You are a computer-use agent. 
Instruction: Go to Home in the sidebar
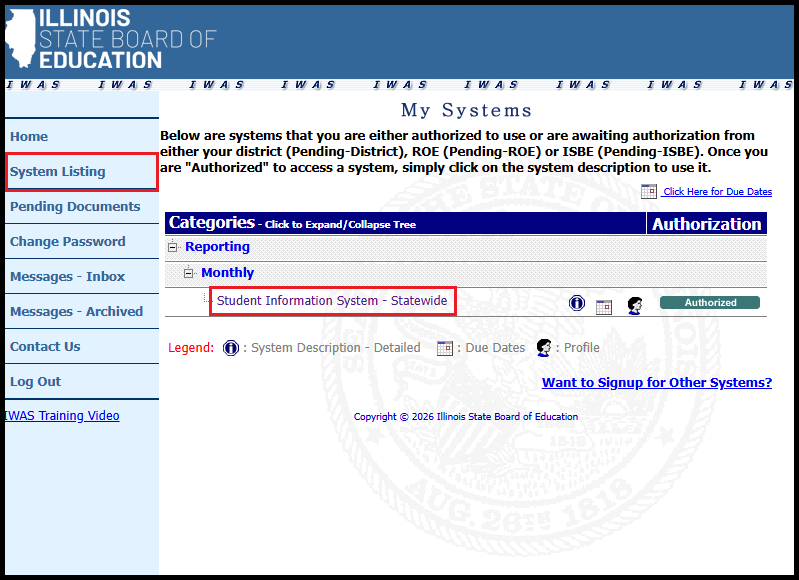pyautogui.click(x=29, y=137)
